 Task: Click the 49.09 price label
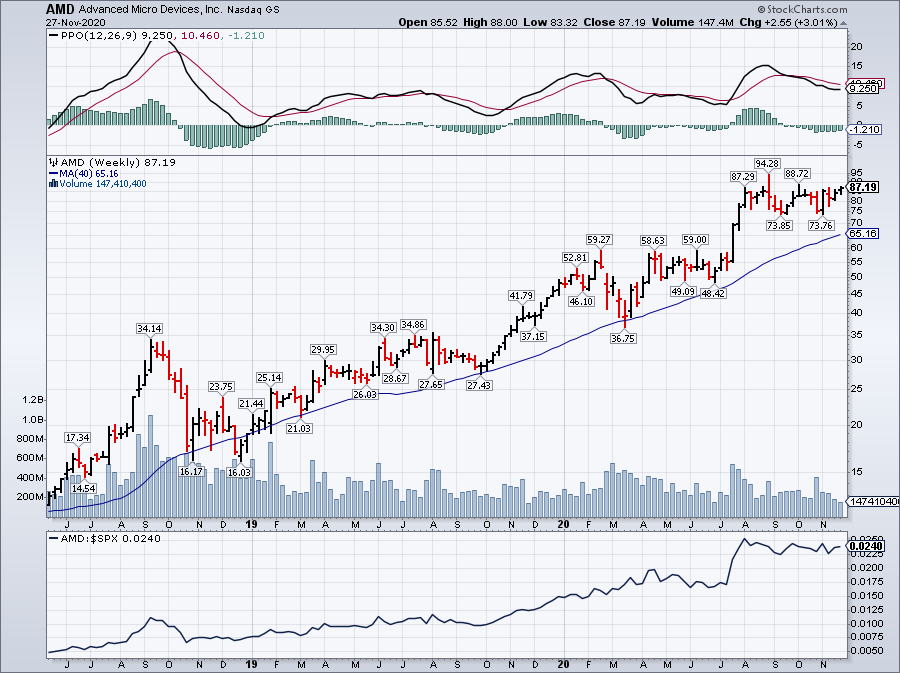click(x=683, y=291)
